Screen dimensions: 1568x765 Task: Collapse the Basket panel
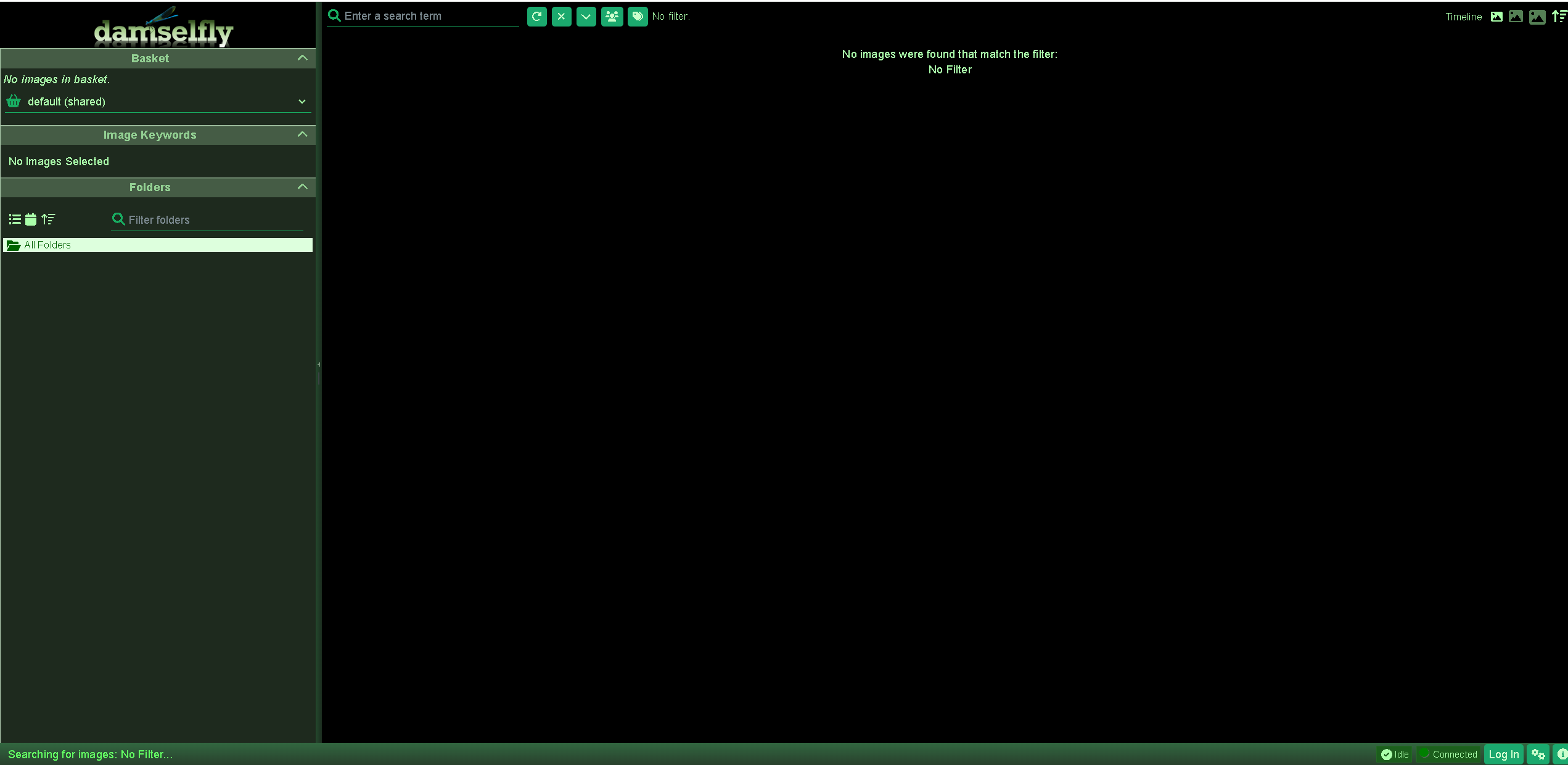[302, 58]
